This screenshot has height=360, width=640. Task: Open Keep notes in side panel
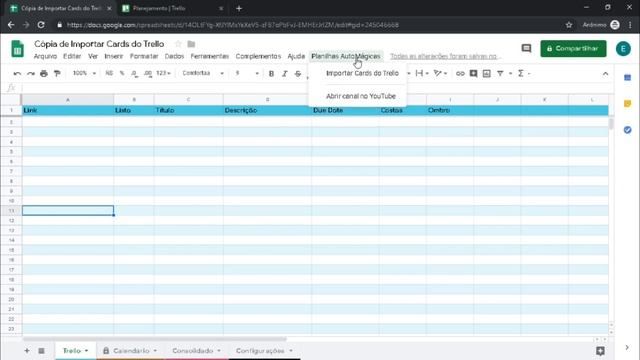tap(627, 104)
